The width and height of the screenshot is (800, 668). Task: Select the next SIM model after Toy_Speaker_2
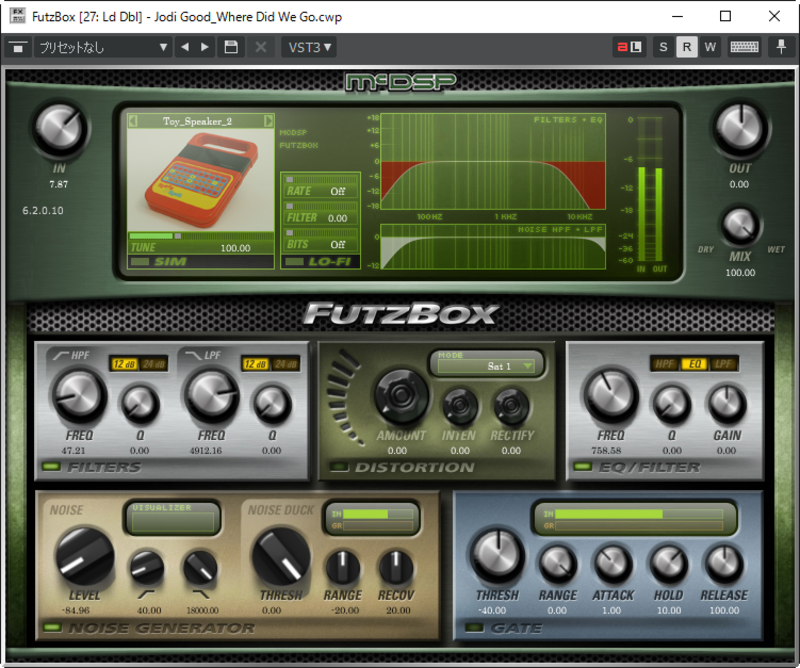268,121
